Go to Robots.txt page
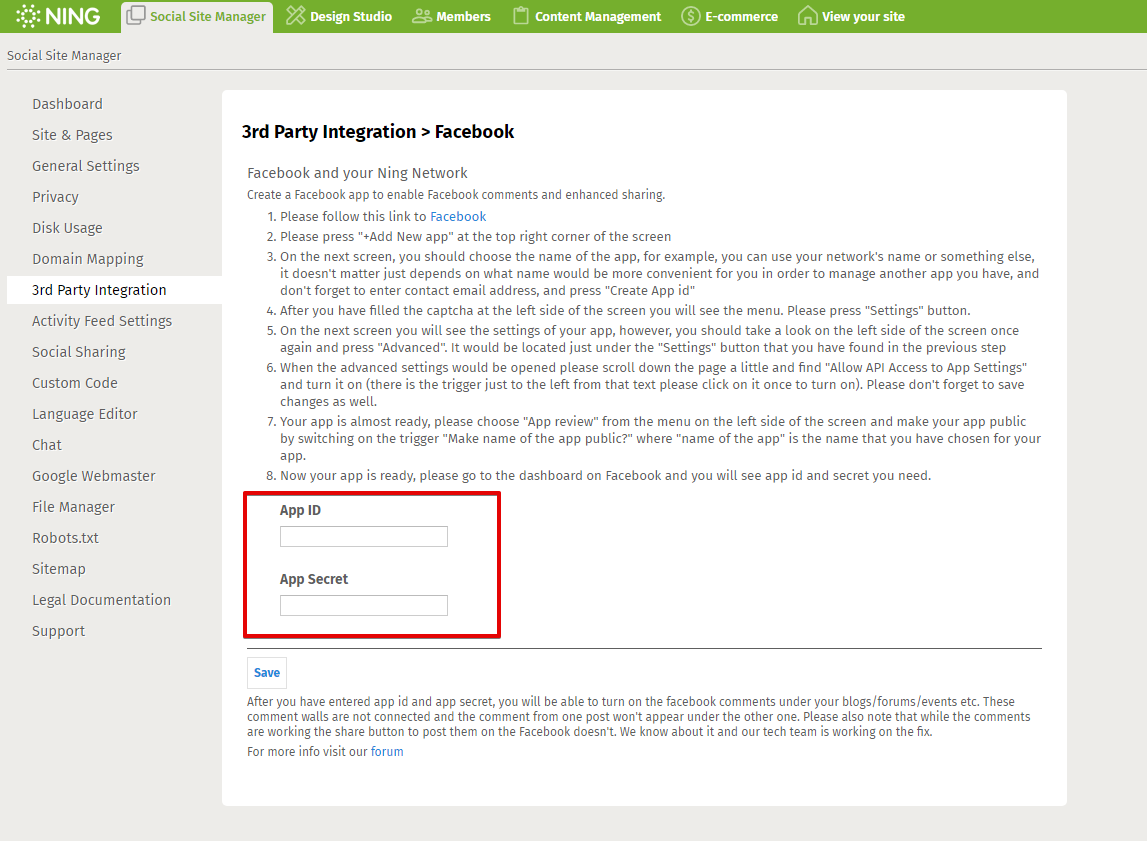Viewport: 1147px width, 841px height. pos(65,538)
